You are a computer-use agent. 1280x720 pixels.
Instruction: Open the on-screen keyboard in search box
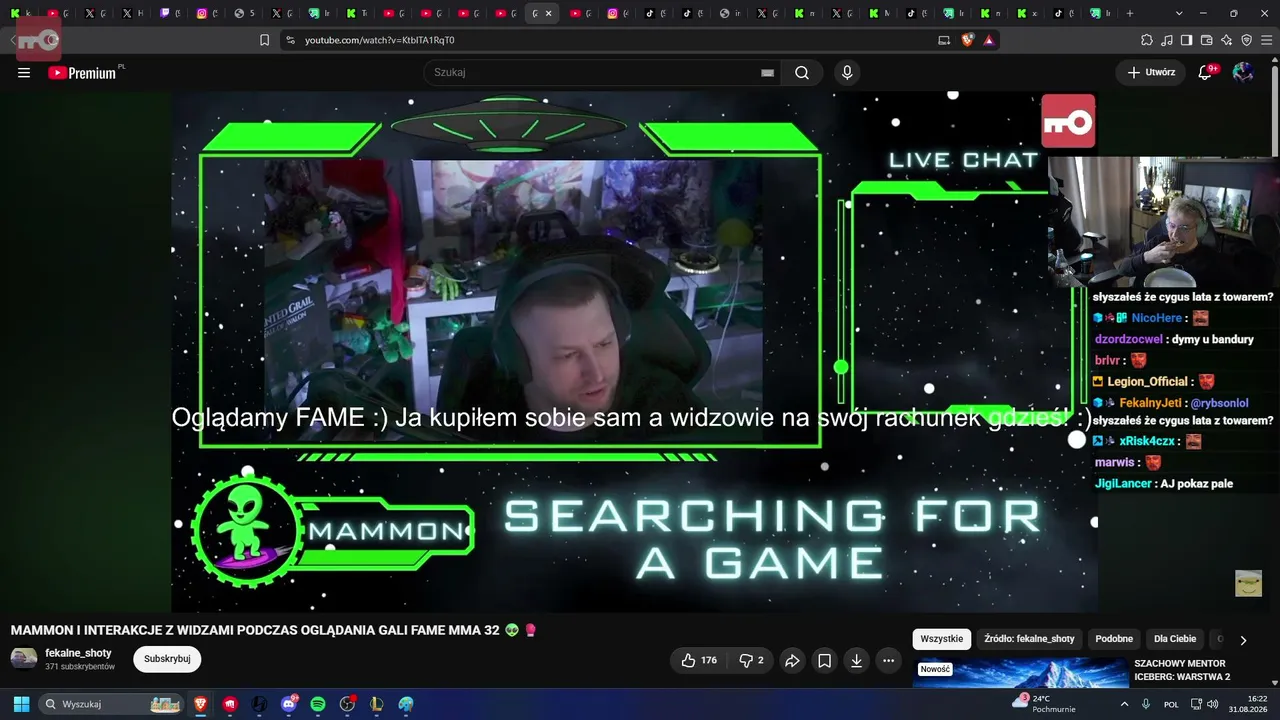[x=767, y=72]
